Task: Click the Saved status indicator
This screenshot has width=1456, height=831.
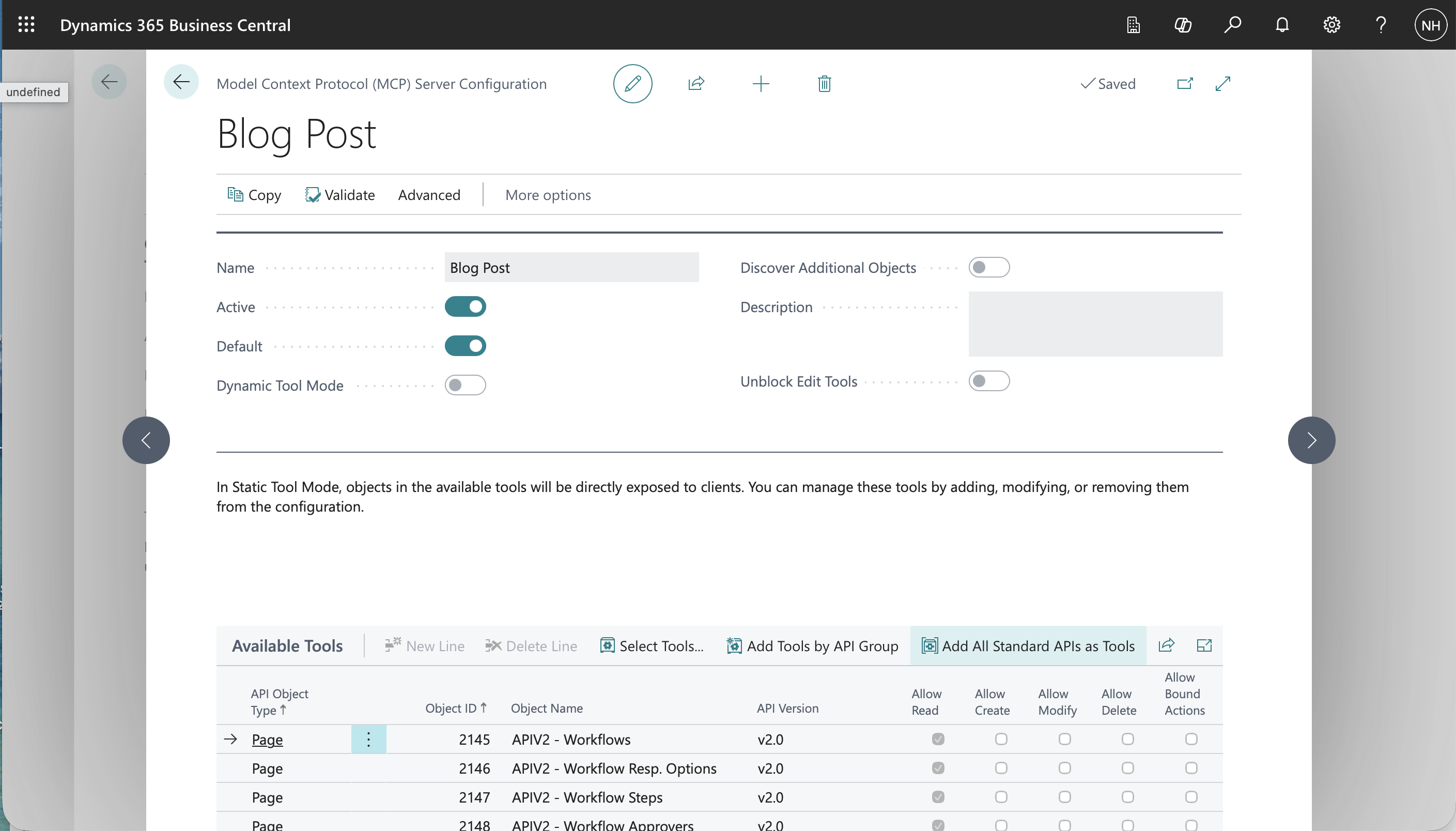Action: pyautogui.click(x=1107, y=84)
